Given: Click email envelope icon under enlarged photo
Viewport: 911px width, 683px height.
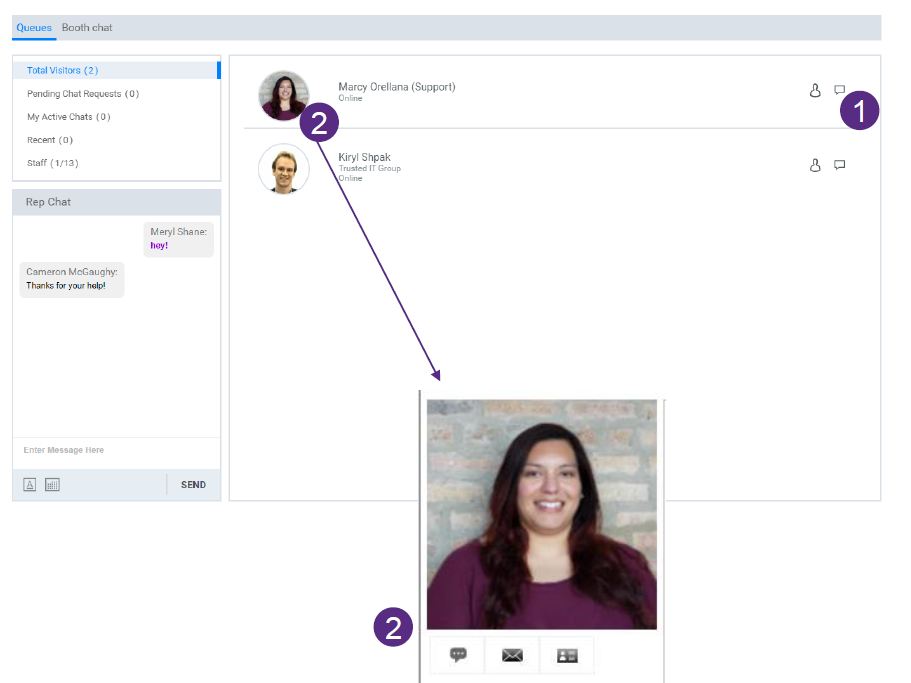Looking at the screenshot, I should [x=512, y=655].
